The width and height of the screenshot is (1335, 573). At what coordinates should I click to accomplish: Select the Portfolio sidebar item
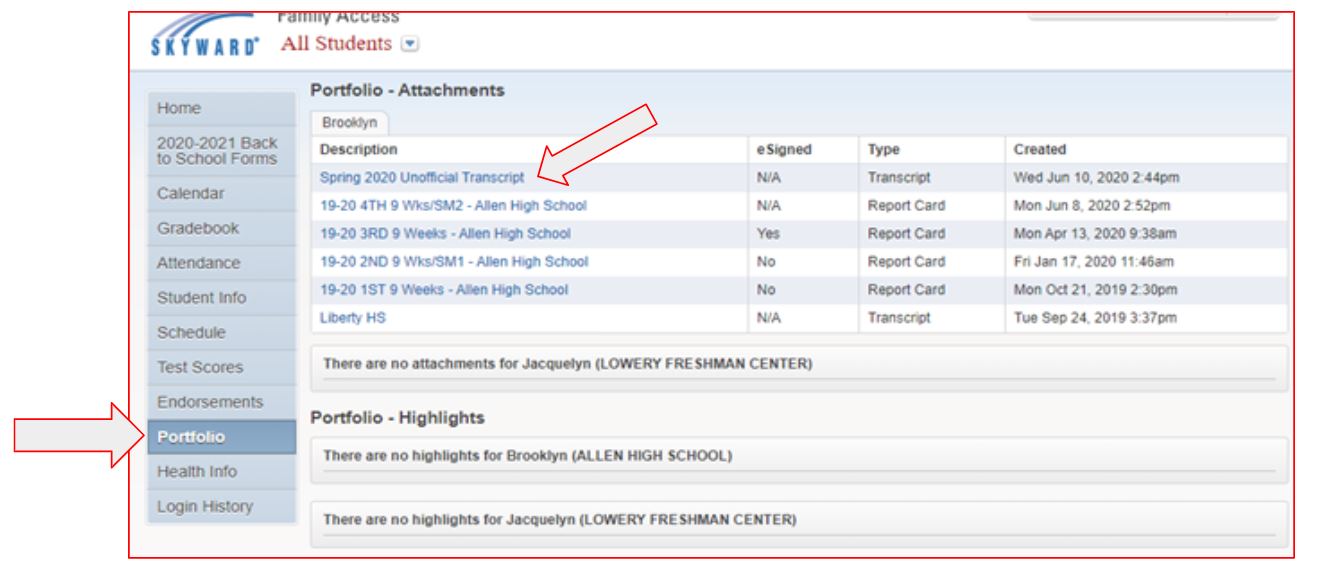189,437
